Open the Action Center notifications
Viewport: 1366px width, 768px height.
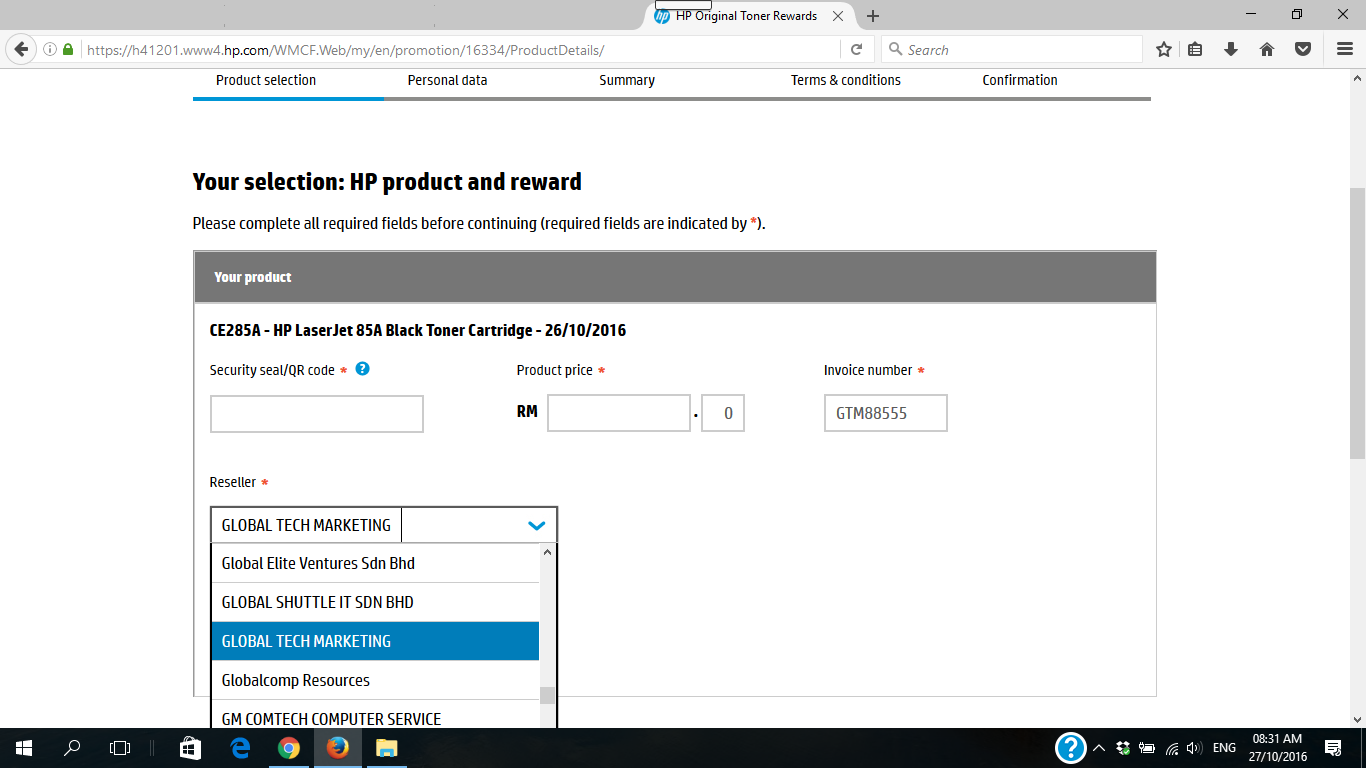[1333, 748]
